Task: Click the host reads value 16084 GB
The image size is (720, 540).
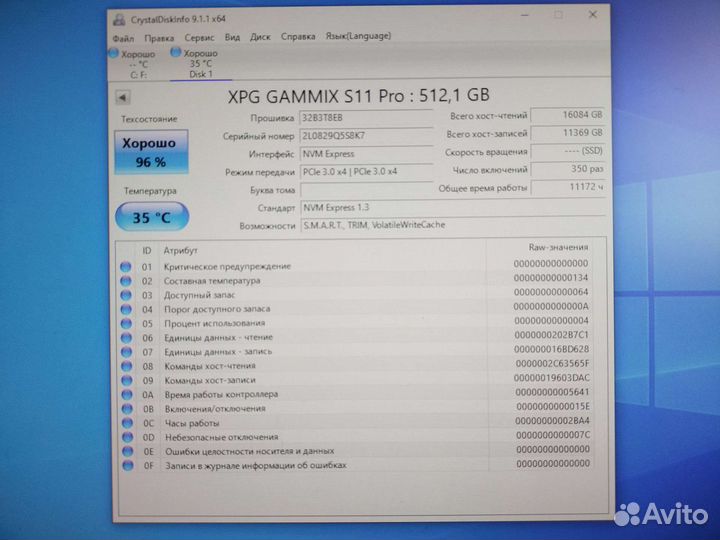Action: tap(568, 115)
